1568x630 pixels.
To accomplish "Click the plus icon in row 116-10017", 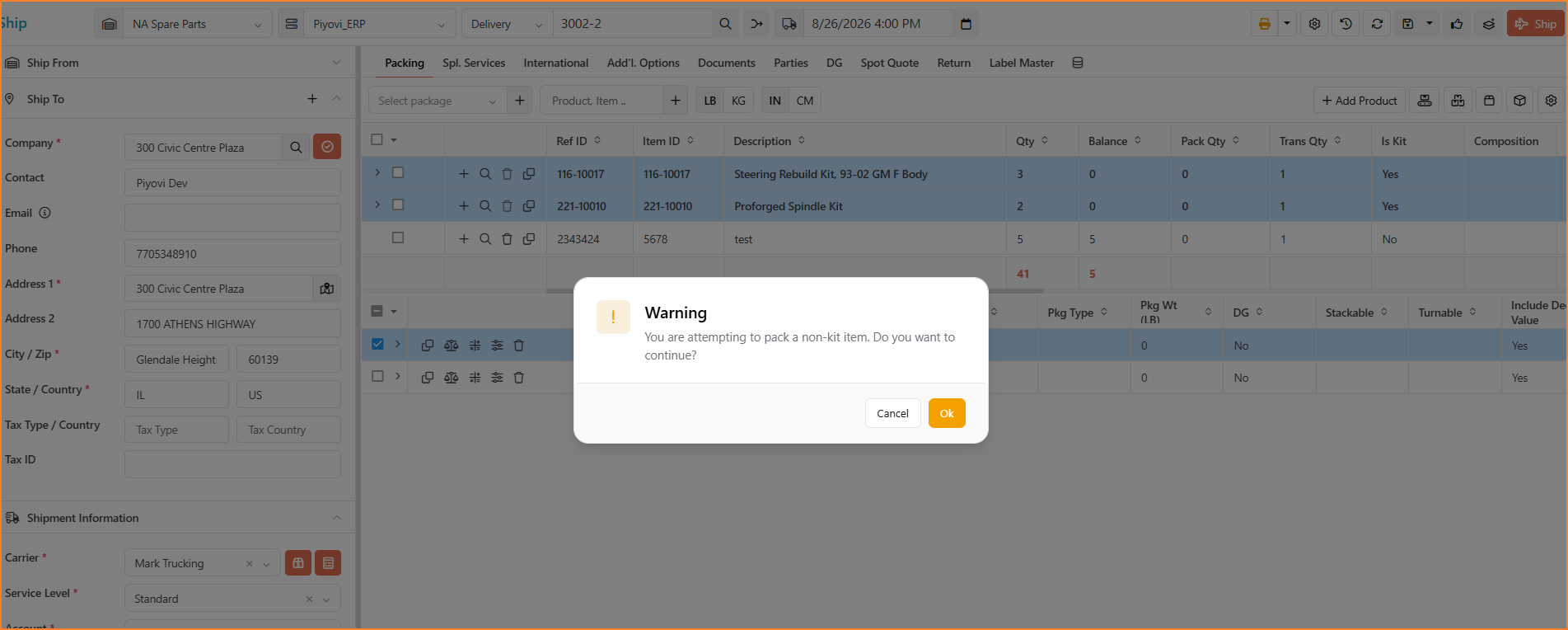I will tap(464, 174).
